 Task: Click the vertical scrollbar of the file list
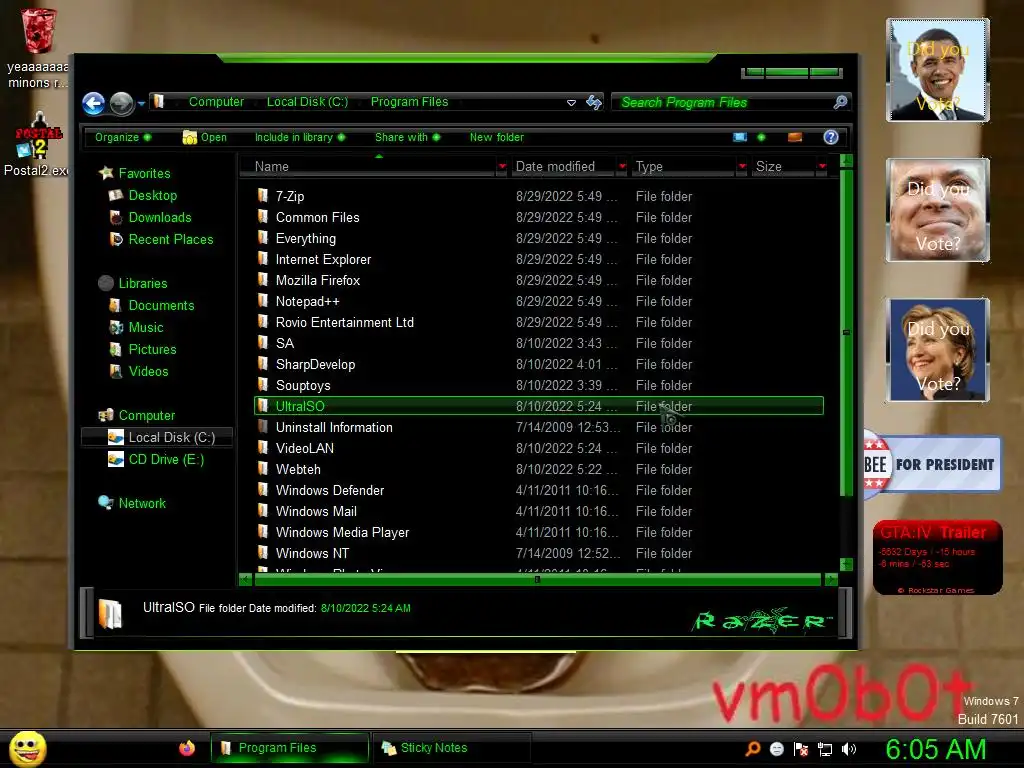pyautogui.click(x=846, y=333)
